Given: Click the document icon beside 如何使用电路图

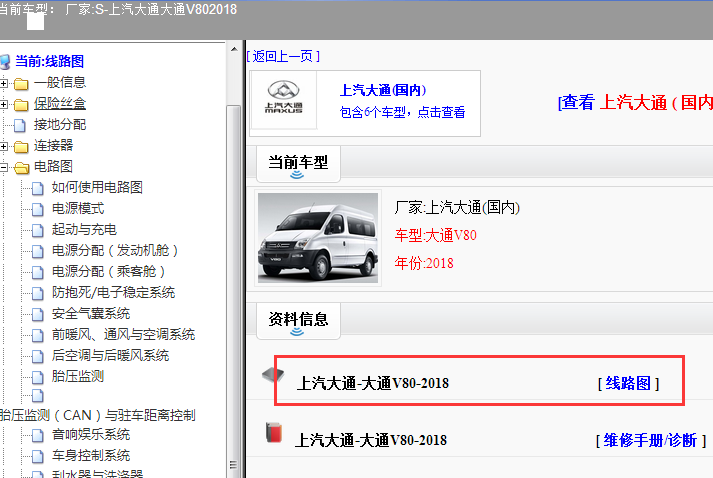Looking at the screenshot, I should point(38,188).
